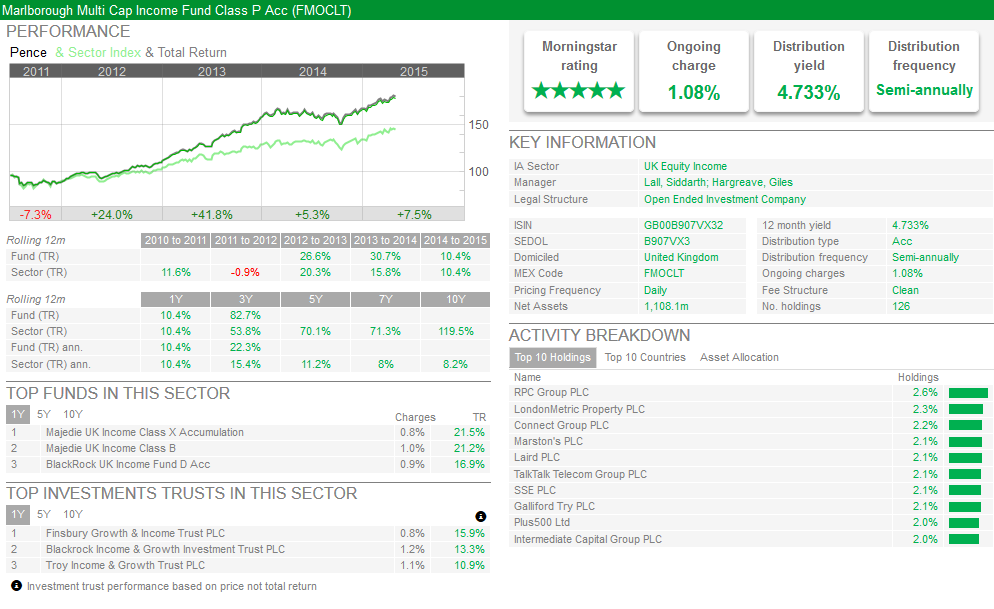Image resolution: width=994 pixels, height=609 pixels.
Task: Click the +24.0% return under 2012
Action: [112, 215]
